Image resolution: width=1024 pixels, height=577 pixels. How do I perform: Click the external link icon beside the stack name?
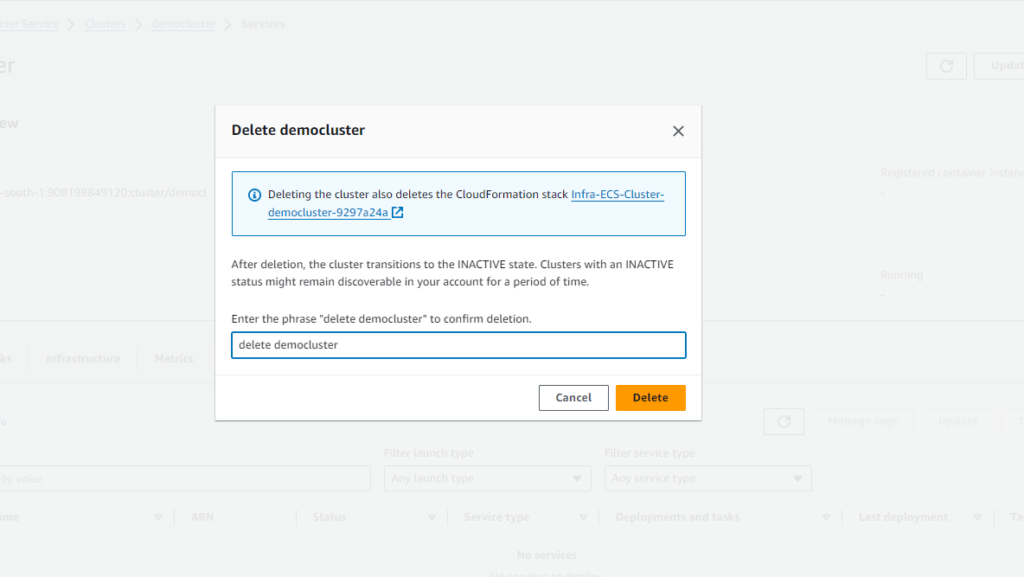pos(398,213)
